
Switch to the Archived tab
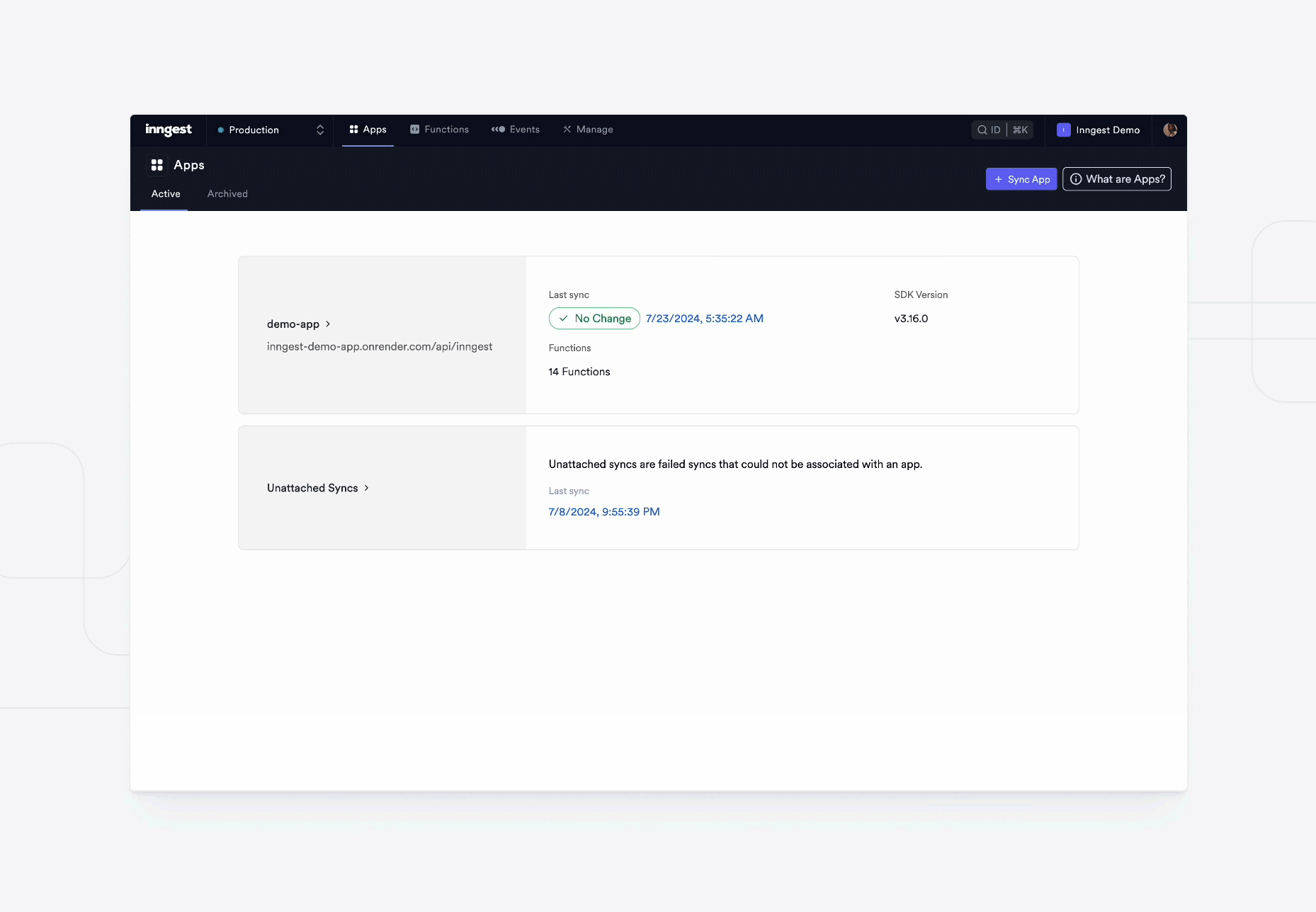[227, 193]
